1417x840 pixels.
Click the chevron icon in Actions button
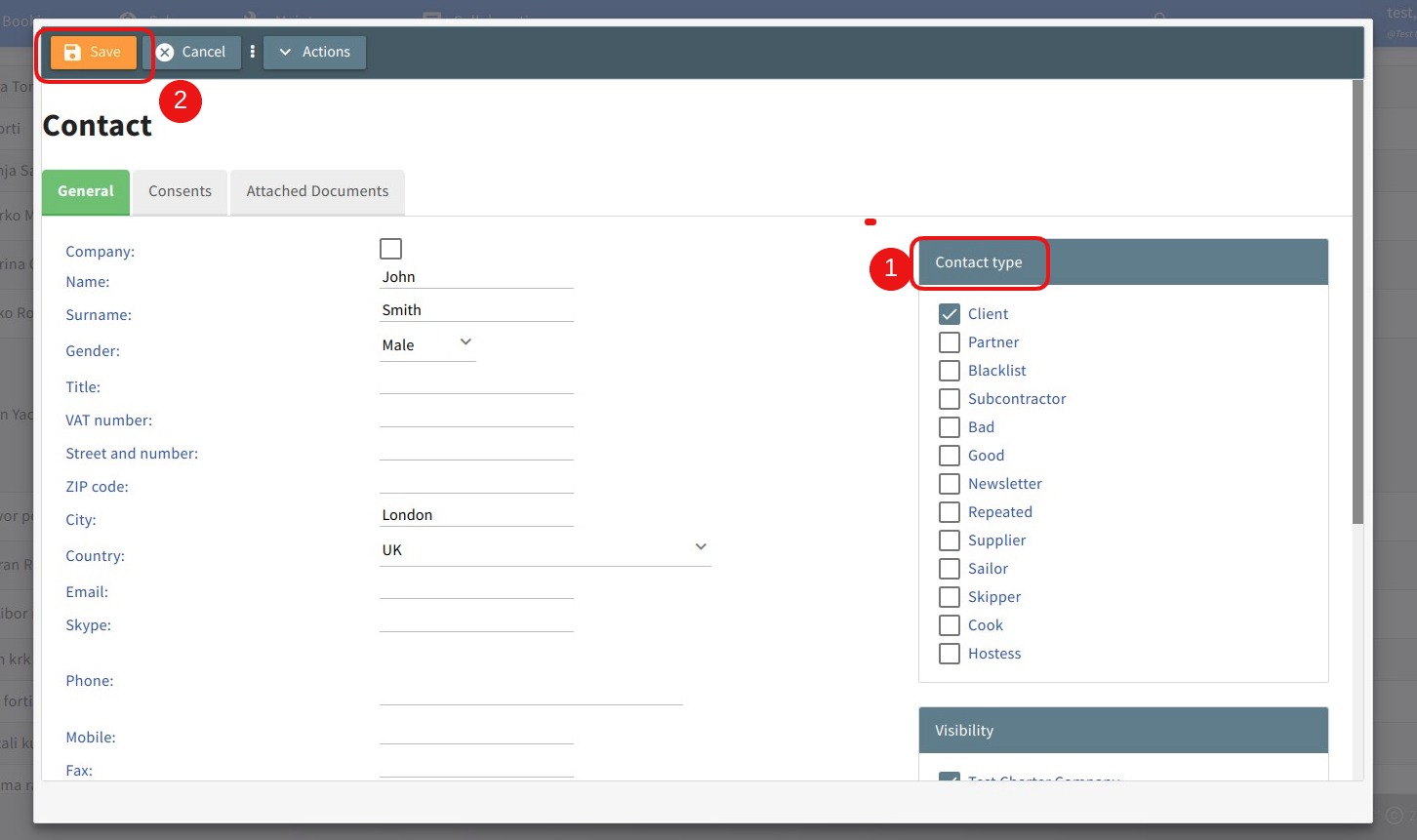coord(285,53)
